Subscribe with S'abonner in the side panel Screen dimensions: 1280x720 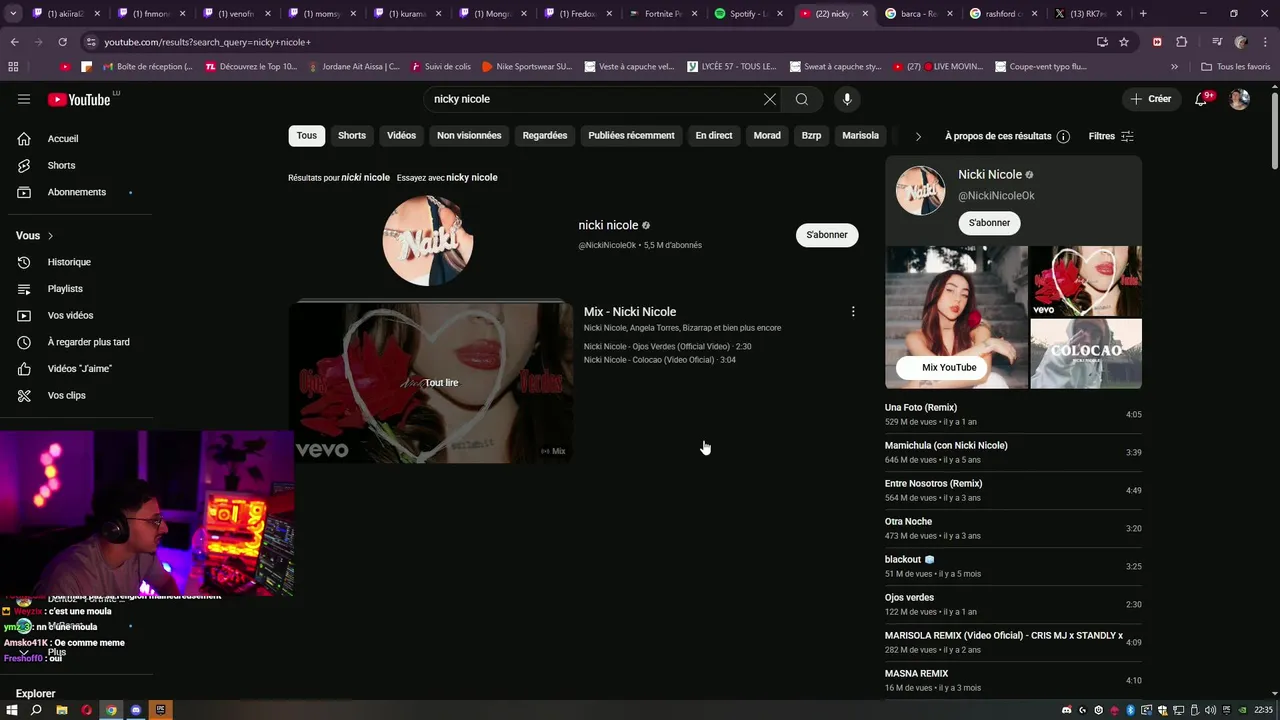(989, 223)
